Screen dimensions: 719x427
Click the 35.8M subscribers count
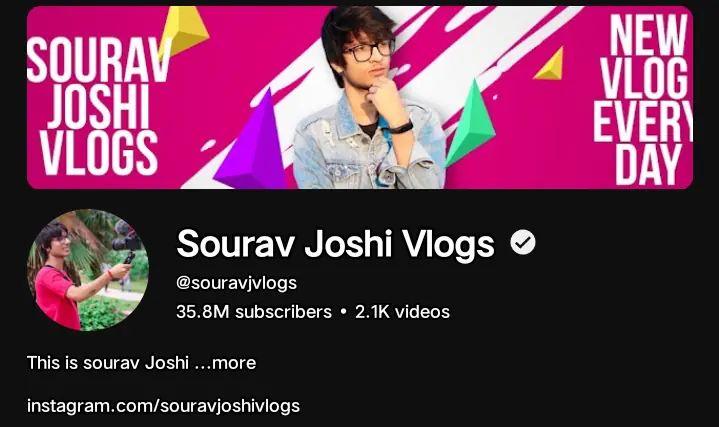(254, 312)
